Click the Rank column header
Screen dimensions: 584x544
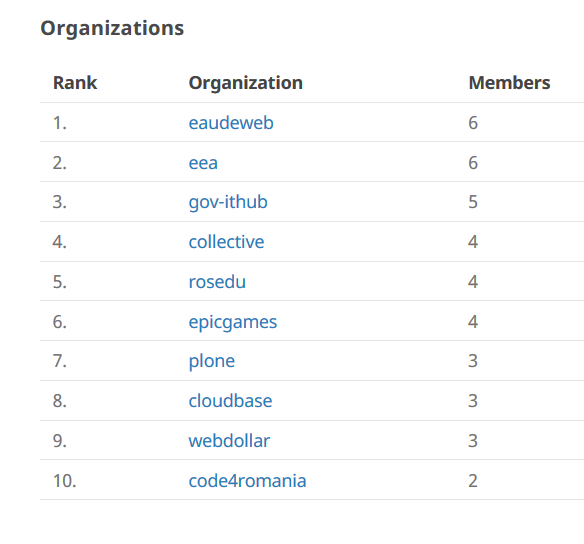(75, 83)
